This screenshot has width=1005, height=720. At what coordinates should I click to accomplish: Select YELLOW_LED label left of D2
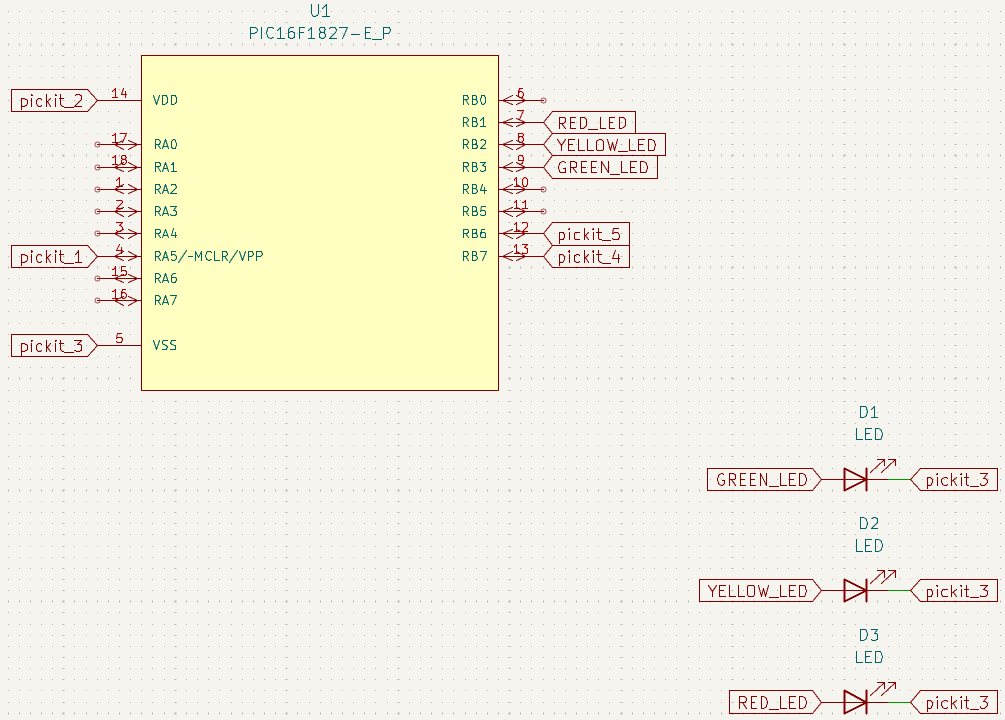[x=760, y=590]
